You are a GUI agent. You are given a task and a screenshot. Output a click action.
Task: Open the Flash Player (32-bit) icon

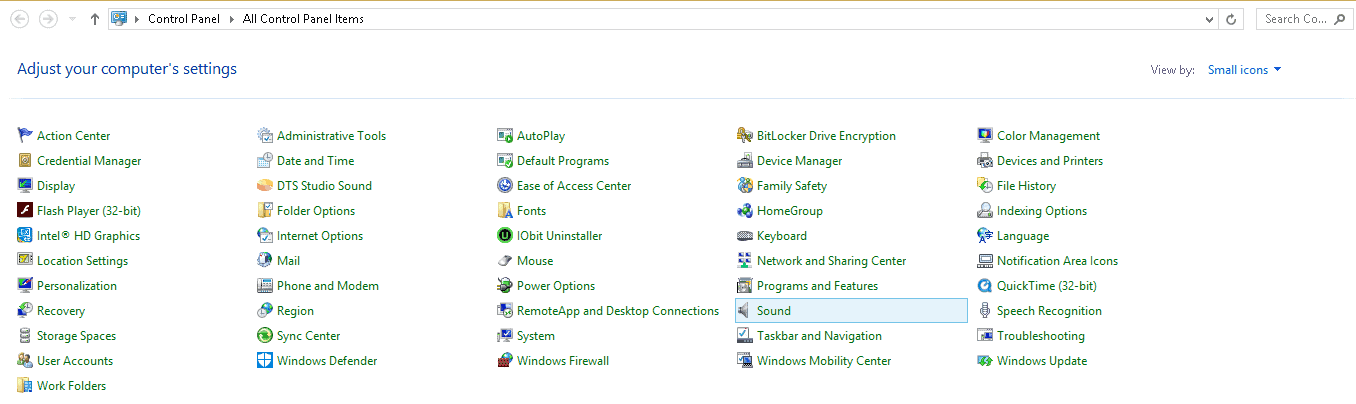[x=25, y=210]
